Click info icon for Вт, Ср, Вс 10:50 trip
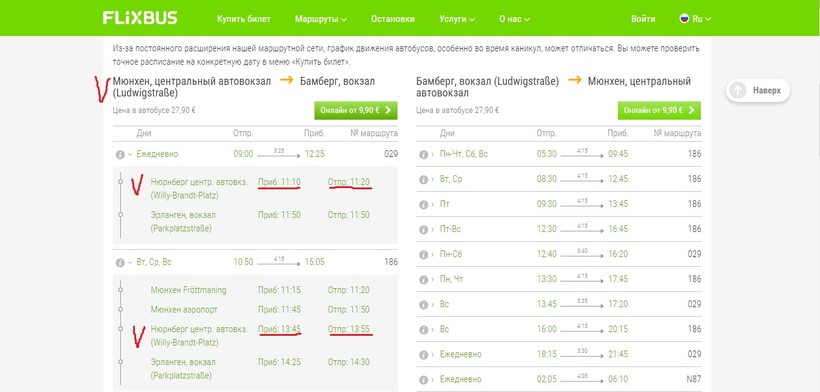 point(120,262)
